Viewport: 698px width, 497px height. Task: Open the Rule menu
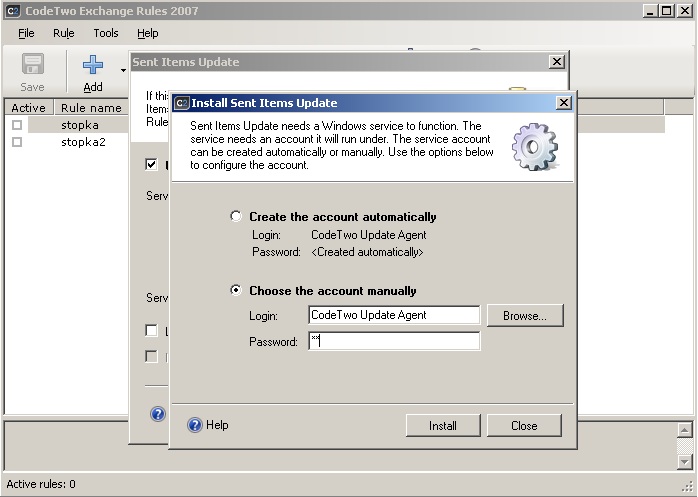[x=64, y=33]
